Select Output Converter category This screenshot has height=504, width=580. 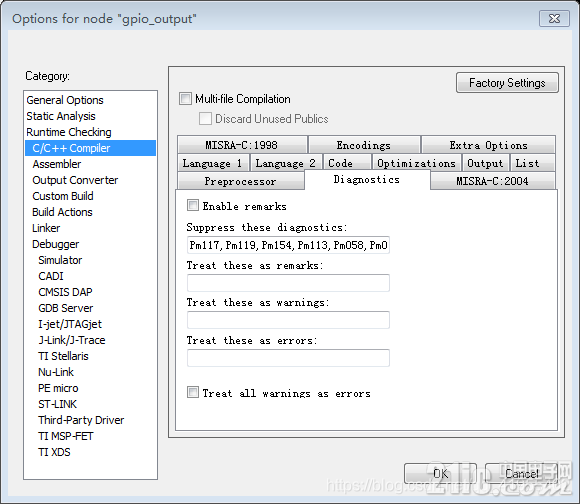(75, 180)
